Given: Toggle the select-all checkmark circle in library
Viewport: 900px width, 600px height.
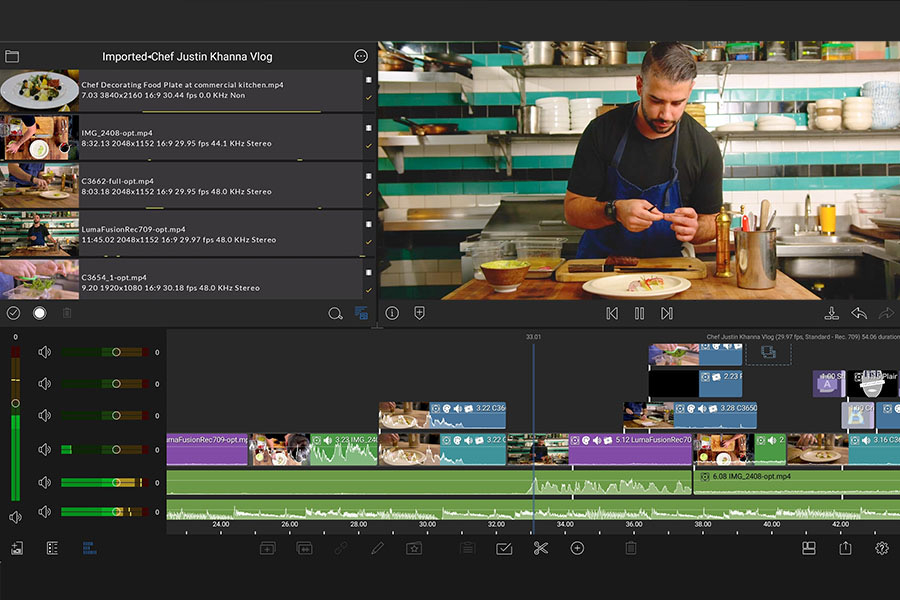Looking at the screenshot, I should (13, 313).
